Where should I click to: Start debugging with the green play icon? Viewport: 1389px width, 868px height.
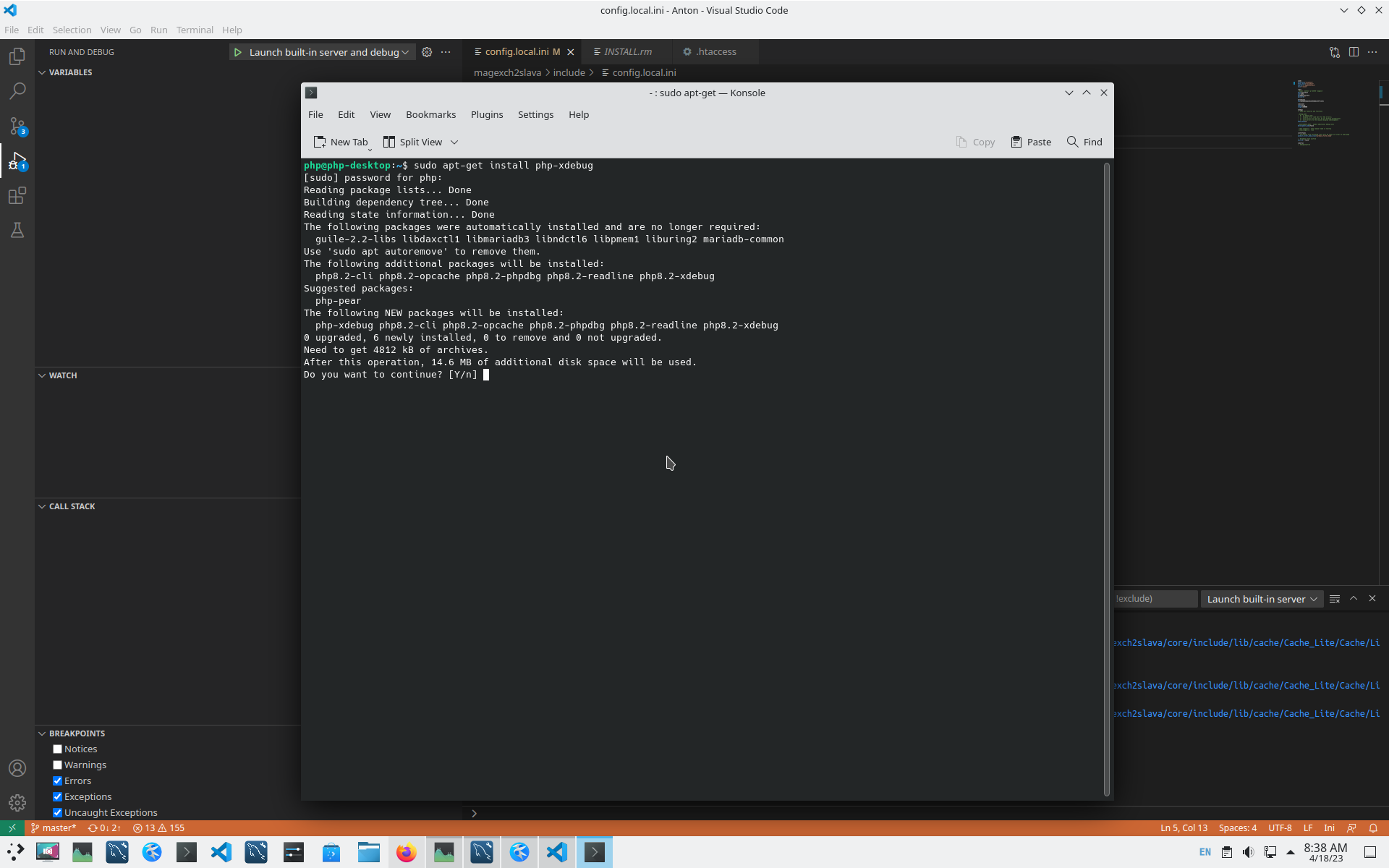(x=238, y=52)
